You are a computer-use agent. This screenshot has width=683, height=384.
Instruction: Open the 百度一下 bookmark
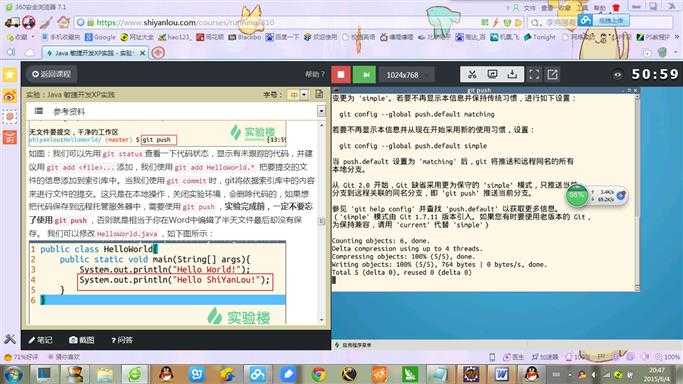click(x=282, y=37)
